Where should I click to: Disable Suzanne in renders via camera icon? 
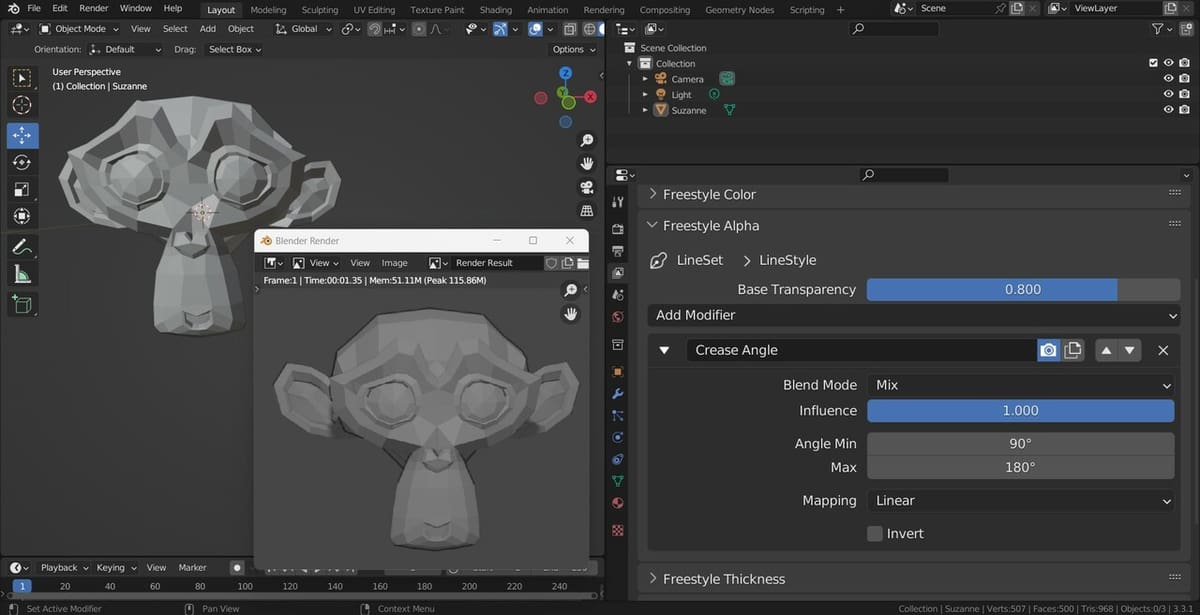point(1184,110)
